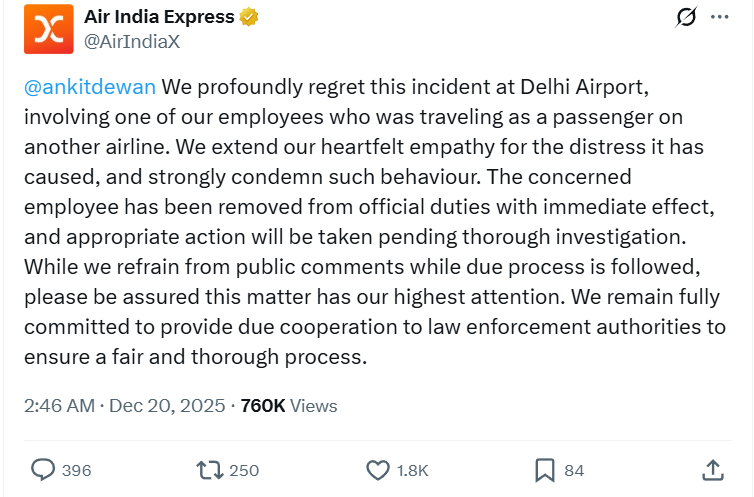Click the 396 replies count

pyautogui.click(x=76, y=470)
